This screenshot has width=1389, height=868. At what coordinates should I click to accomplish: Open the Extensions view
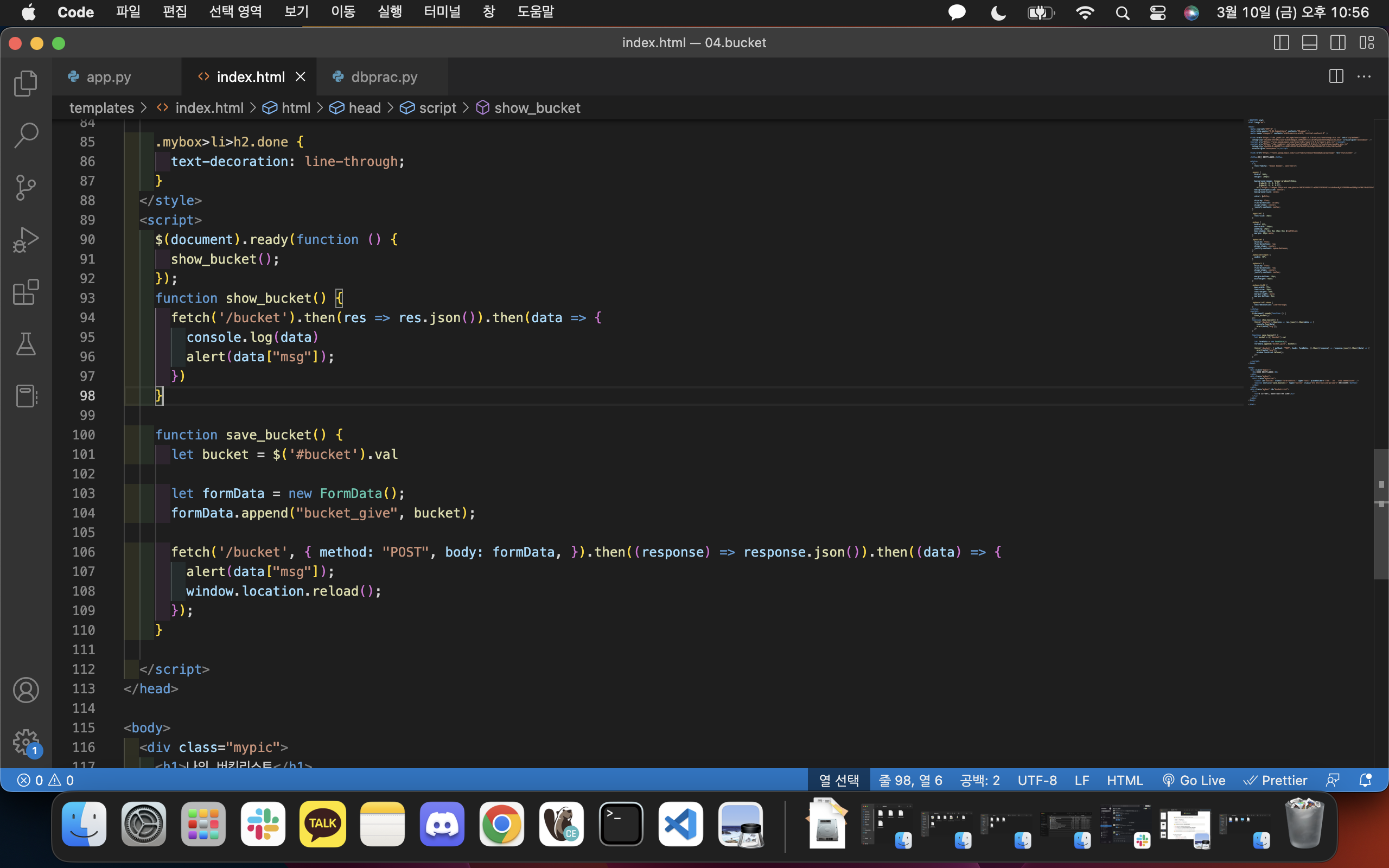(x=26, y=292)
